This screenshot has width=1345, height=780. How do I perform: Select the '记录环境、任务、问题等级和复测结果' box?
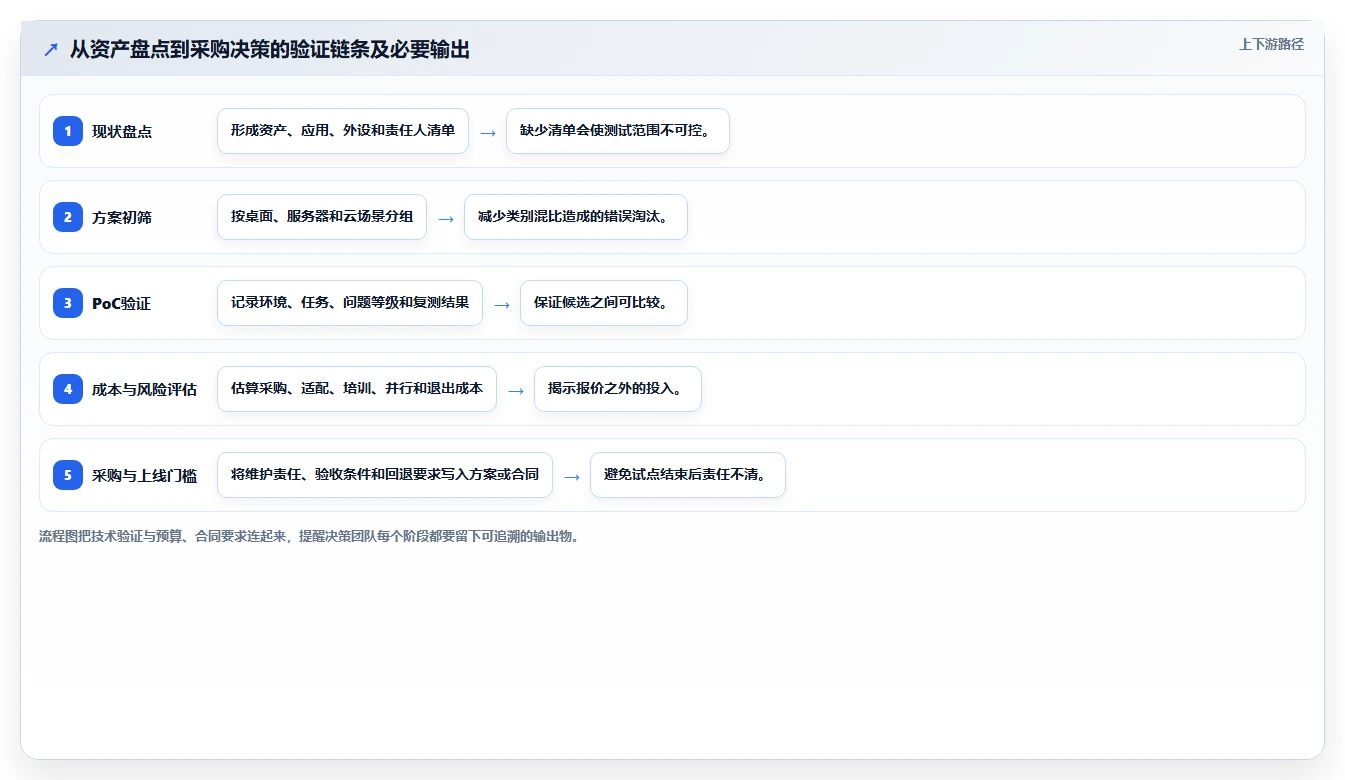coord(350,303)
